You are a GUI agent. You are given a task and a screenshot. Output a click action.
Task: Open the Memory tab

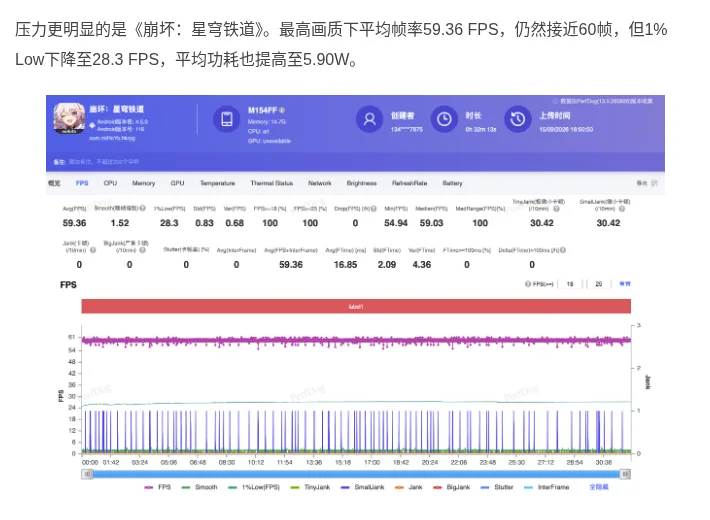pos(144,183)
